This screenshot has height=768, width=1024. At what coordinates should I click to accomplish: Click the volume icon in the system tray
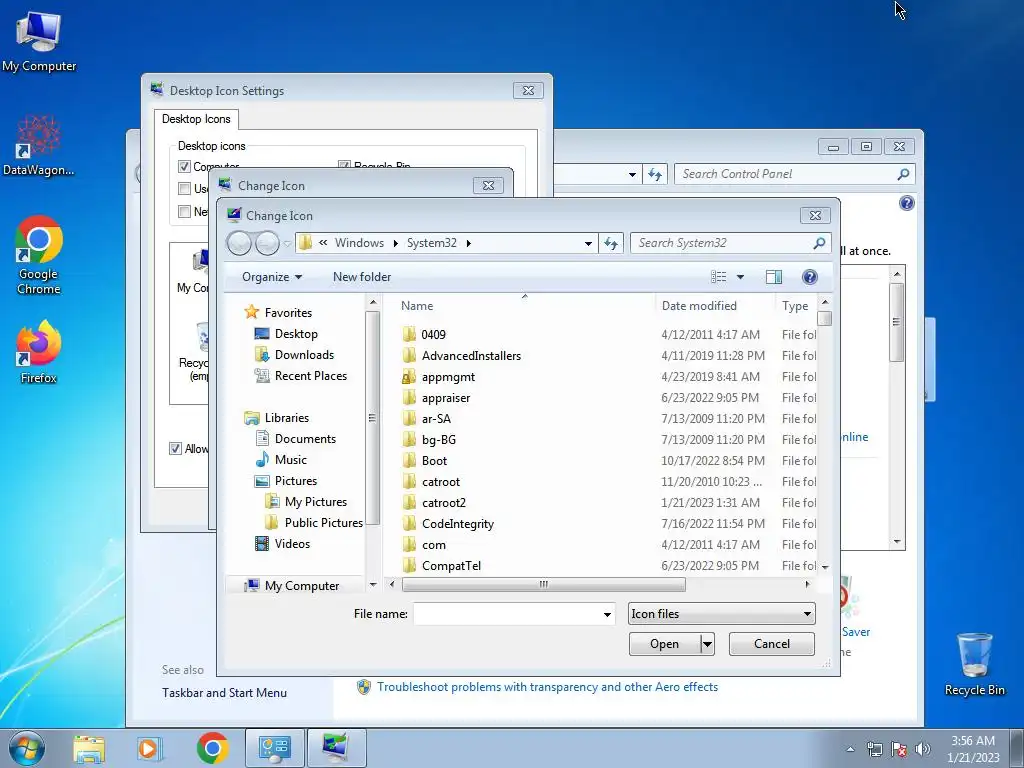point(923,749)
